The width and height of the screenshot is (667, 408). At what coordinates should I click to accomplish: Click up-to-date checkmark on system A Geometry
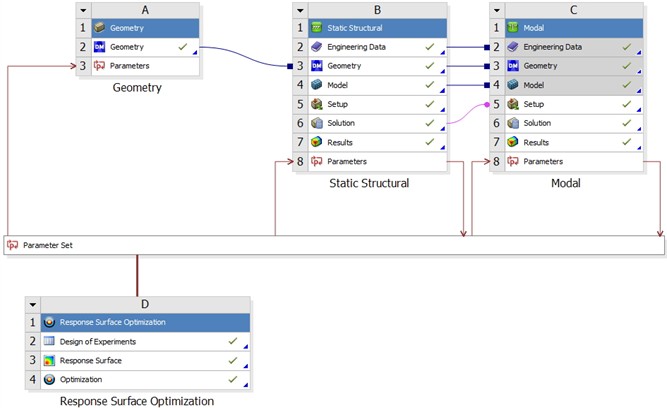[183, 46]
